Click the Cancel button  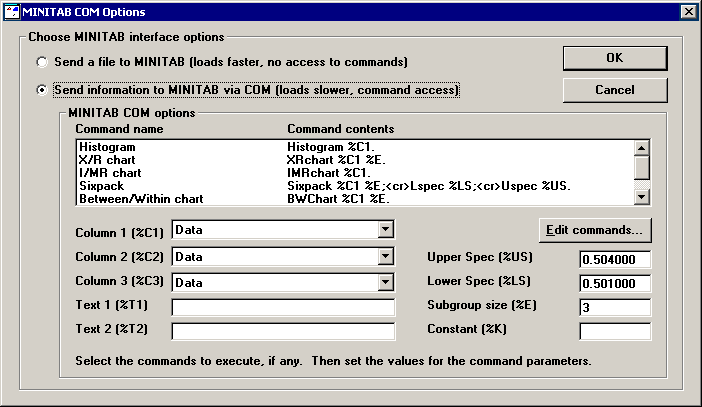click(614, 90)
